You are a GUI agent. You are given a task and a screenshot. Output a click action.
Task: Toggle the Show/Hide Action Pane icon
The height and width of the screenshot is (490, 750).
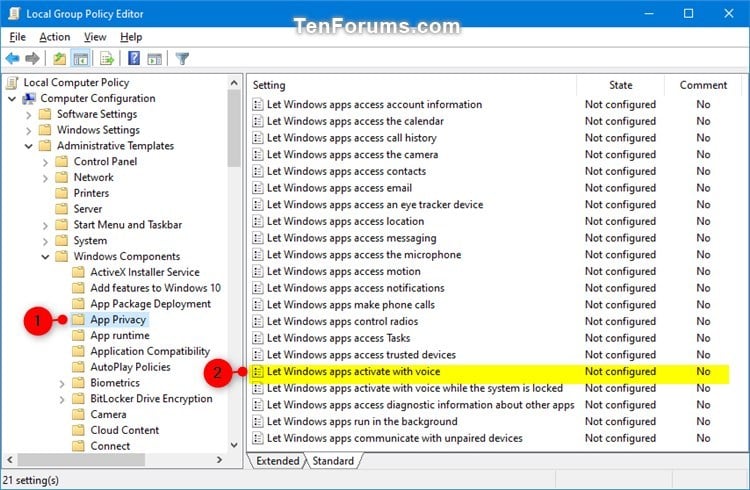click(154, 59)
